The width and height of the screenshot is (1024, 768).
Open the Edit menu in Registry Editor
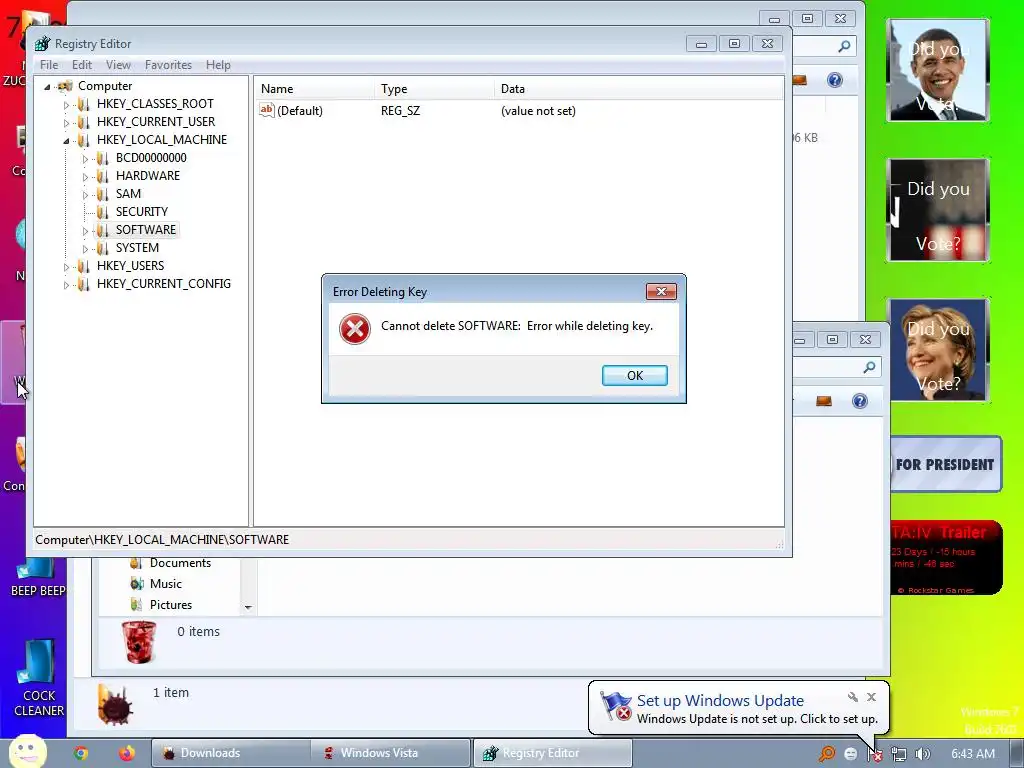point(82,65)
